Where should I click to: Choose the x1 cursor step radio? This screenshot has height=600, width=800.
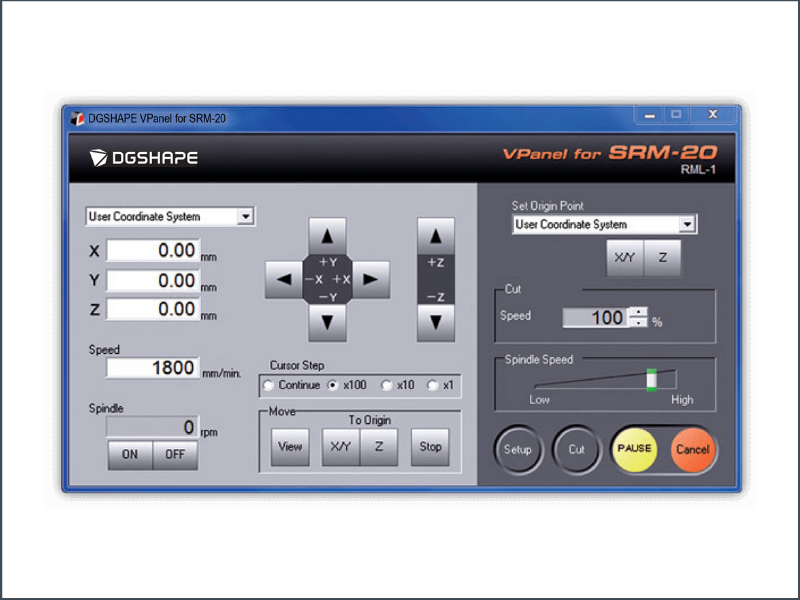coord(433,385)
